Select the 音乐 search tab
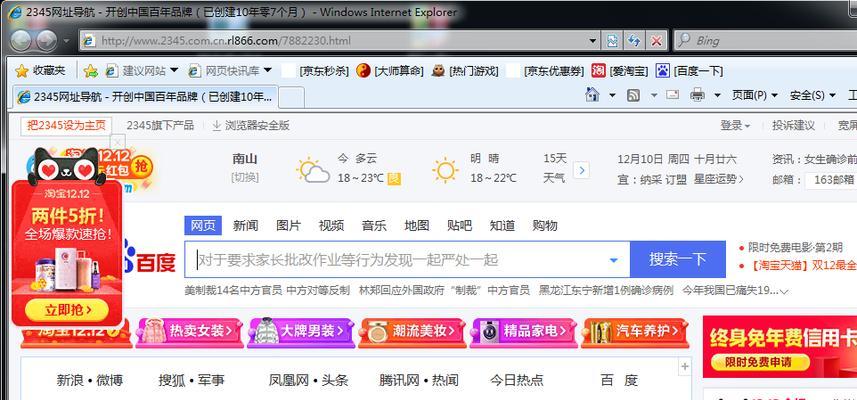857x400 pixels. [x=374, y=225]
